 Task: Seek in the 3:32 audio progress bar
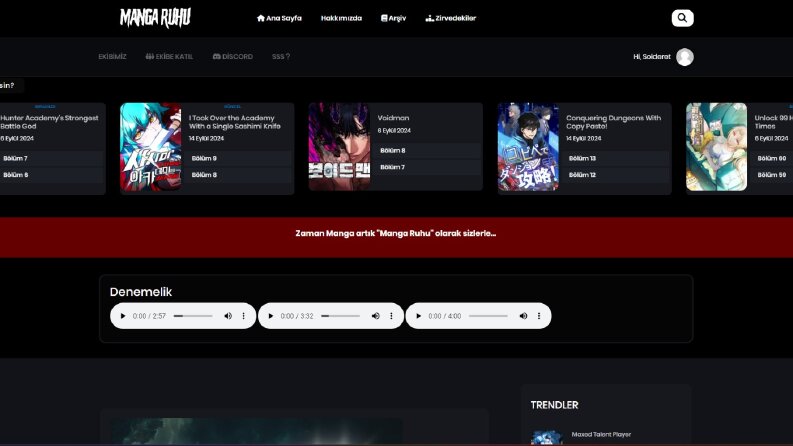[341, 316]
